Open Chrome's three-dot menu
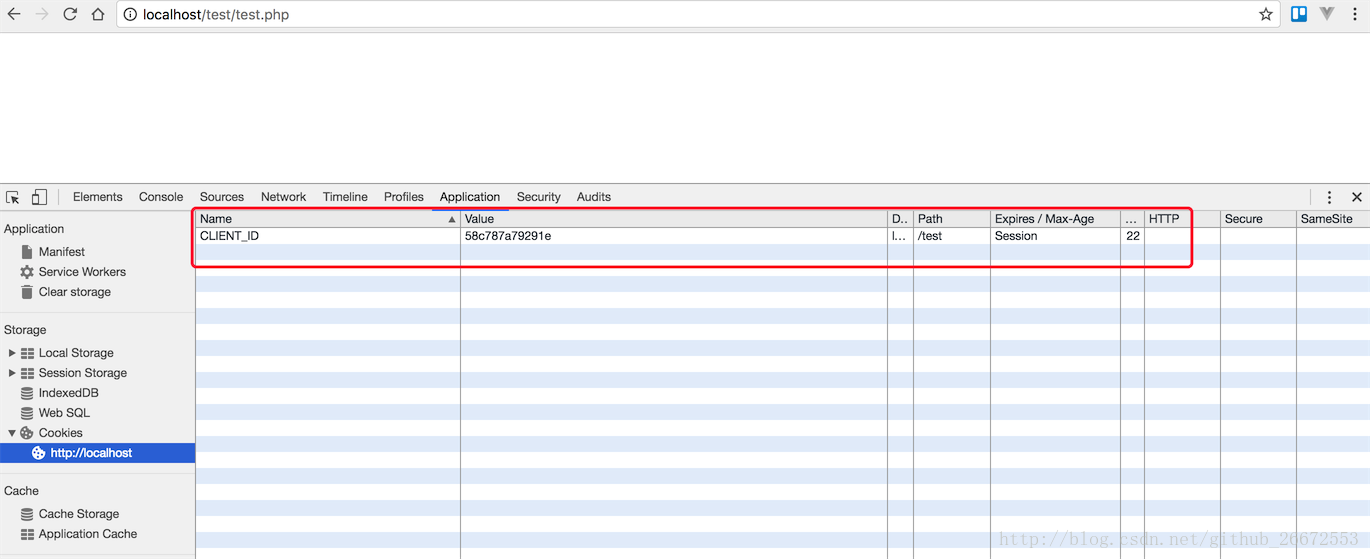Screen dimensions: 1370x559 tap(1355, 14)
